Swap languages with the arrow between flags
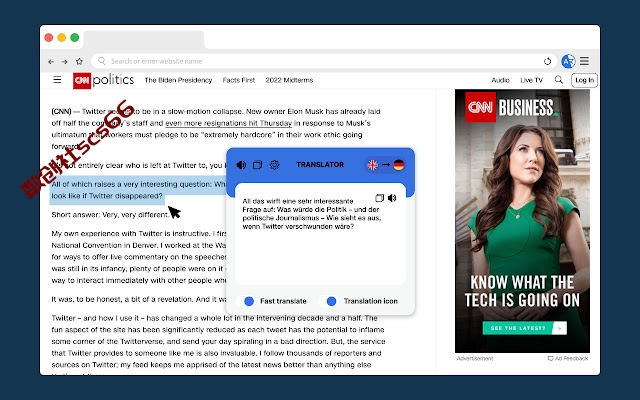640x400 pixels. pos(386,165)
